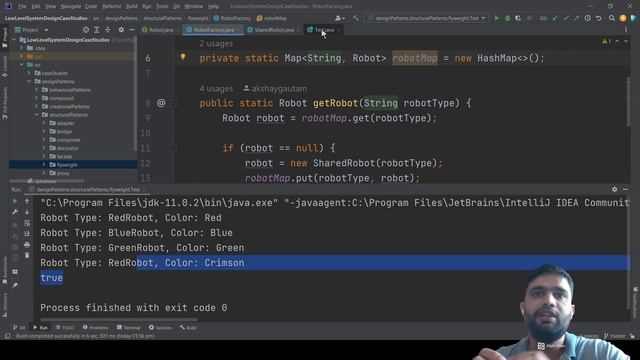Open the Git tool window button

pyautogui.click(x=19, y=327)
